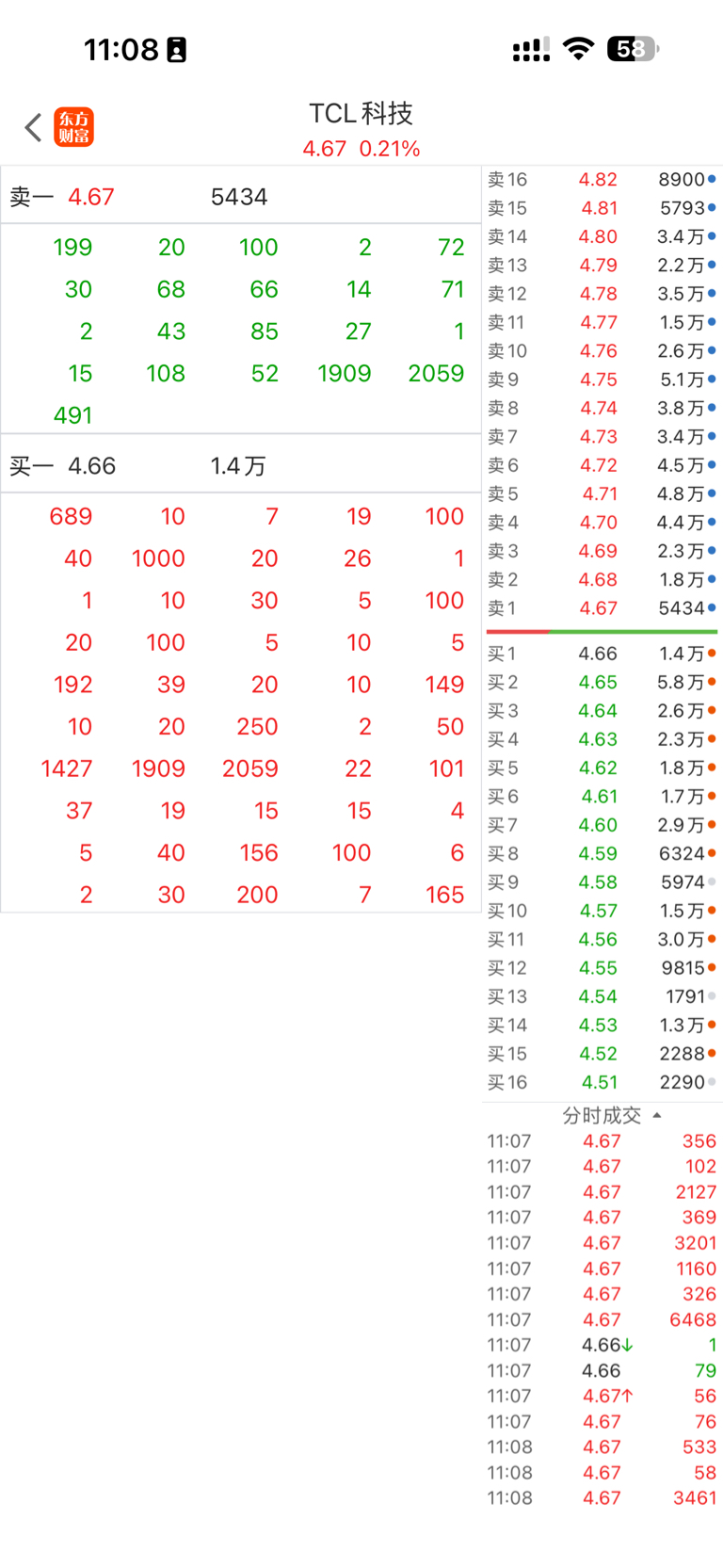723x1568 pixels.
Task: Tap the grey dot on 买16 row
Action: (712, 1082)
